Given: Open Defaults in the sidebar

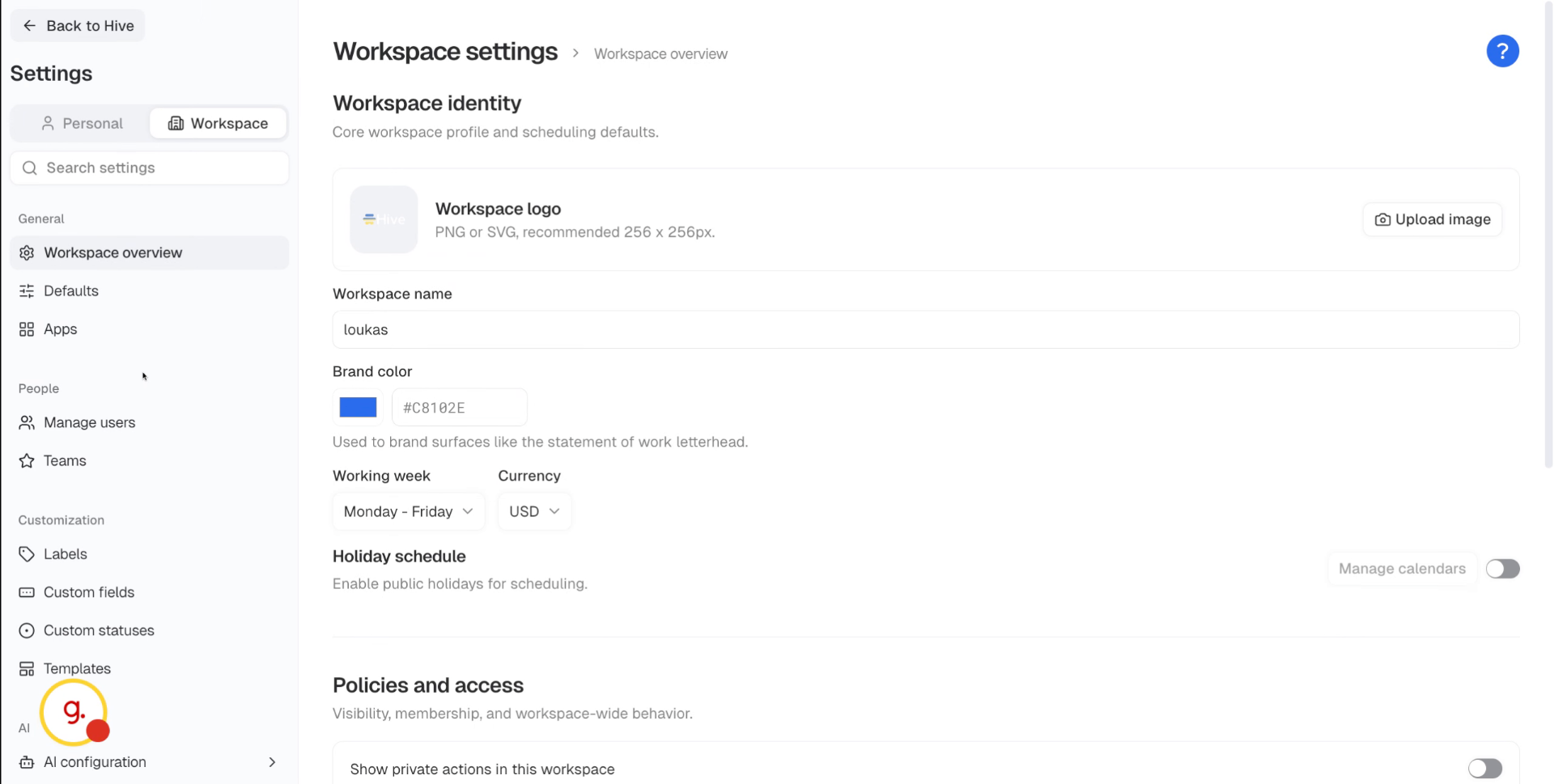Looking at the screenshot, I should click(x=150, y=291).
